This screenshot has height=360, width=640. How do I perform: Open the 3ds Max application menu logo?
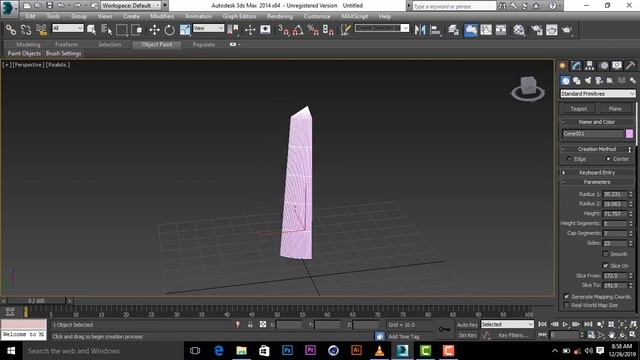click(9, 9)
